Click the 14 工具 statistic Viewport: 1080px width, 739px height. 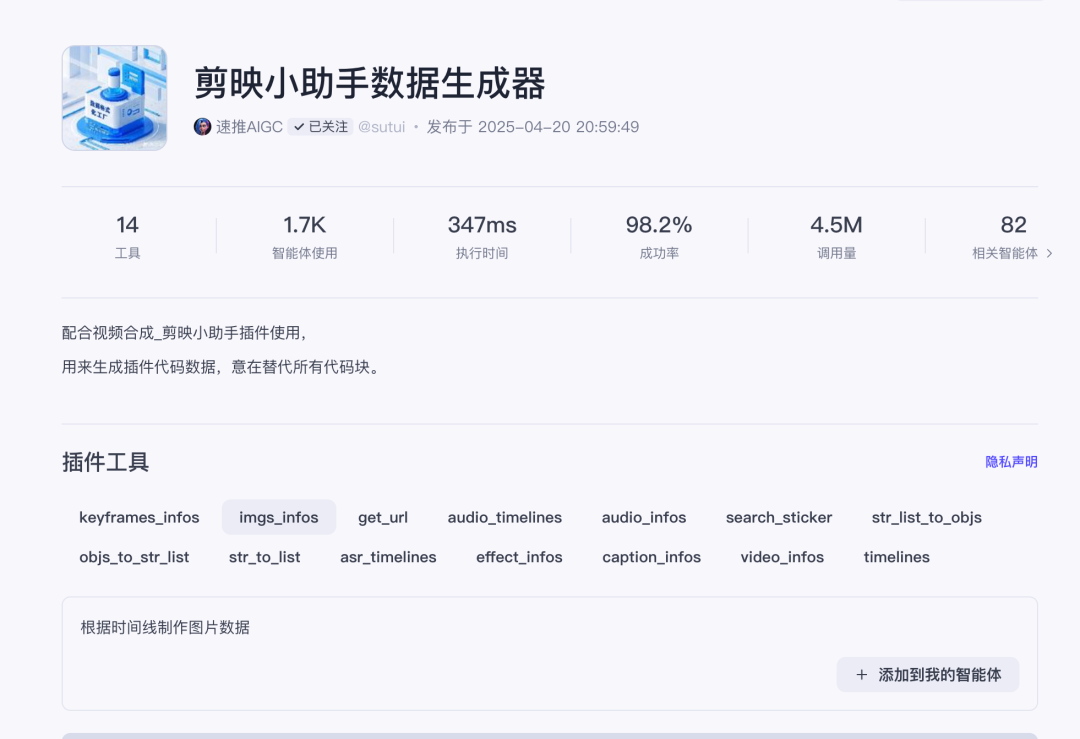[x=127, y=236]
